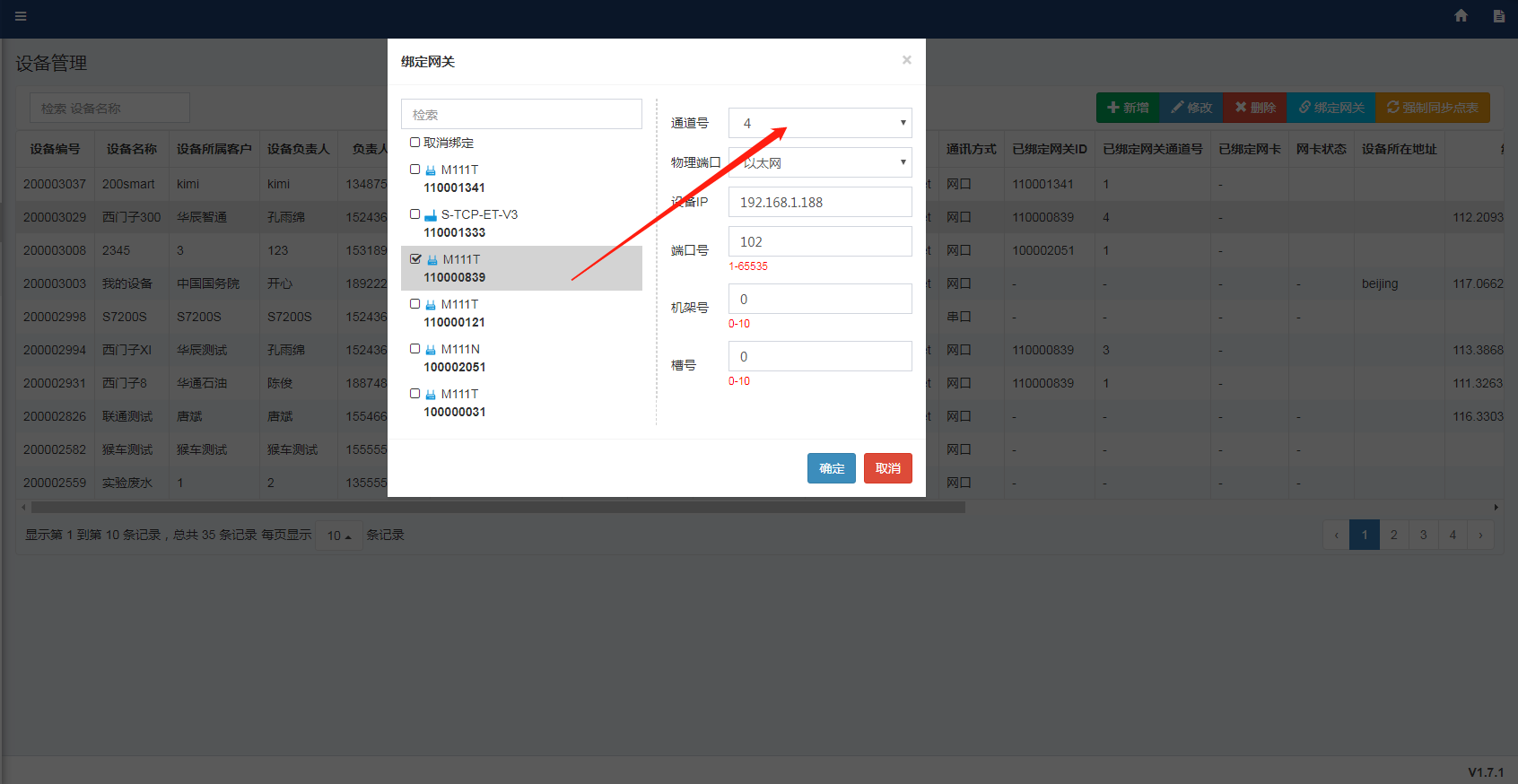This screenshot has width=1518, height=784.
Task: Click the 取消 button
Action: click(x=887, y=468)
